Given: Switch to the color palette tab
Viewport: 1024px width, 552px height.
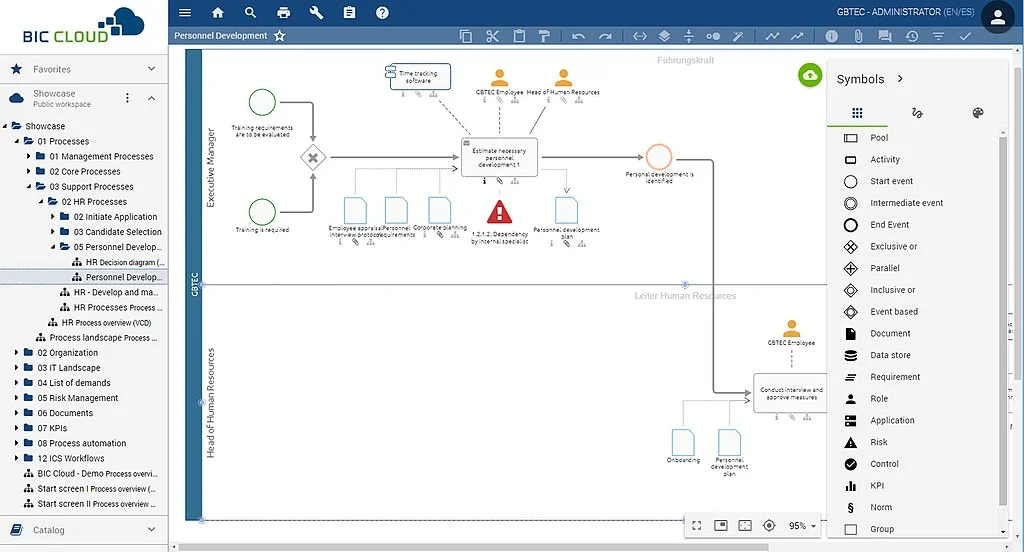Looking at the screenshot, I should pos(977,113).
